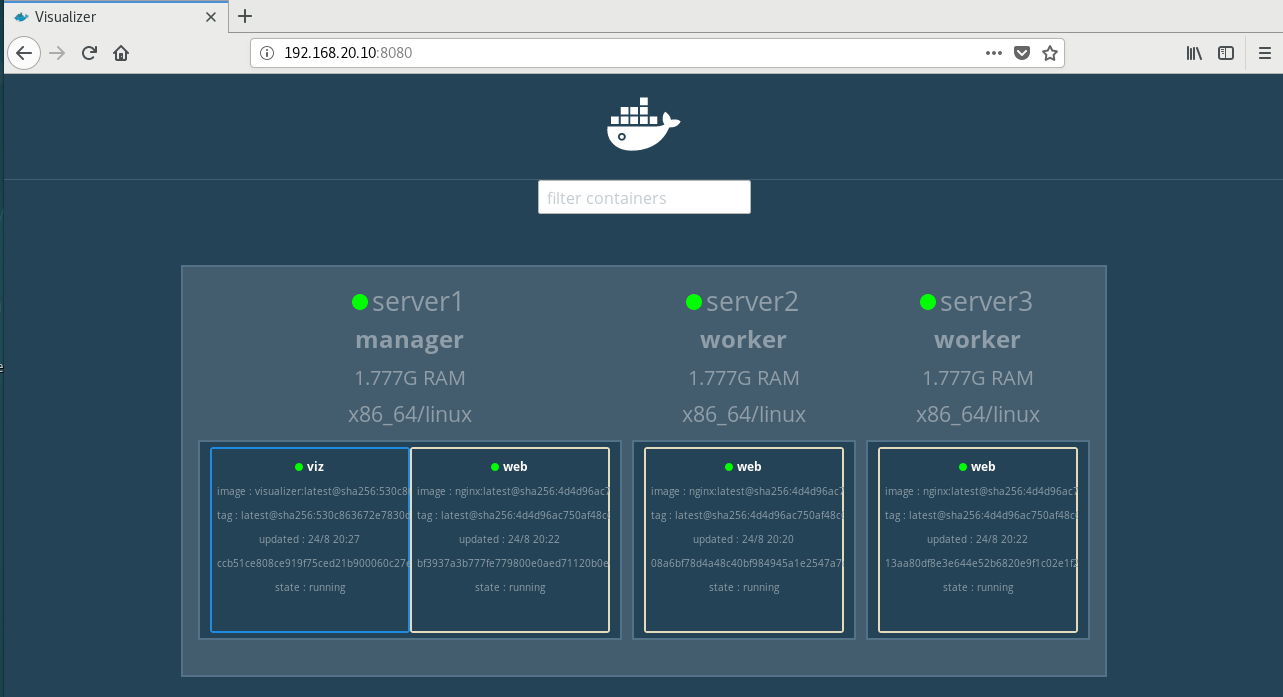
Task: Click the new tab plus button
Action: tap(245, 16)
